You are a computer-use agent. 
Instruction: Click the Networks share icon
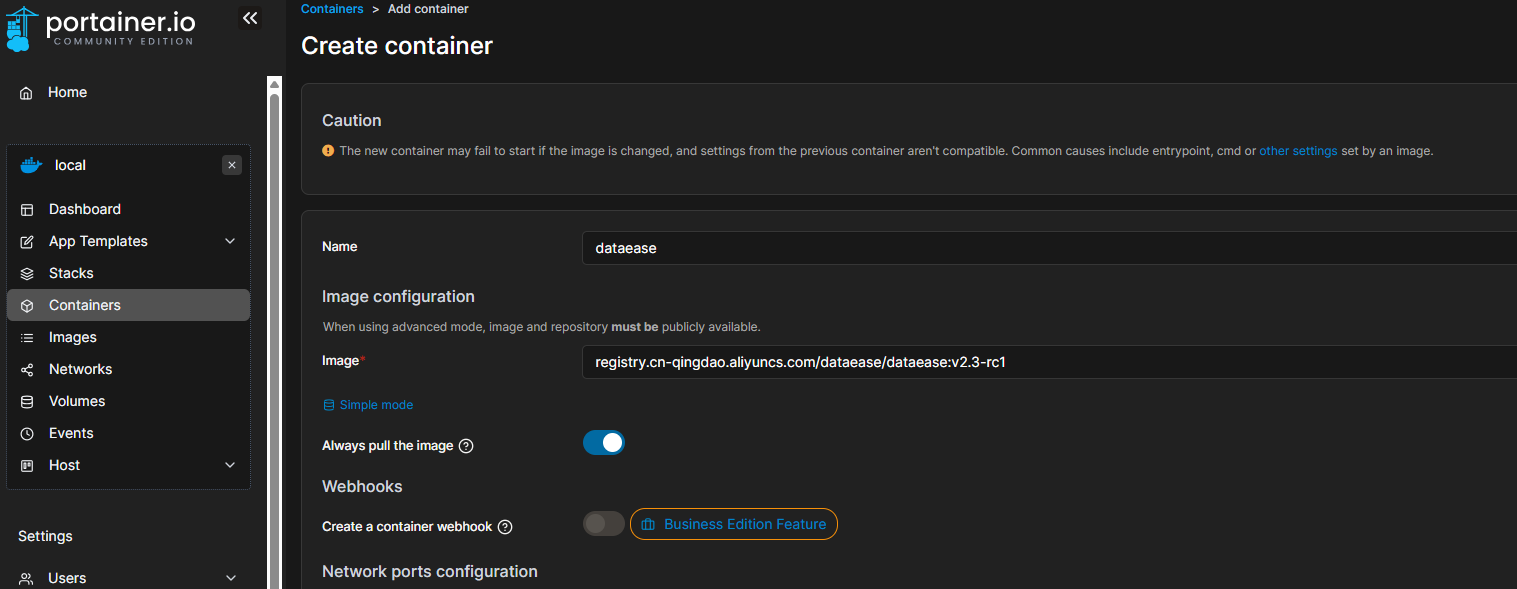point(27,370)
